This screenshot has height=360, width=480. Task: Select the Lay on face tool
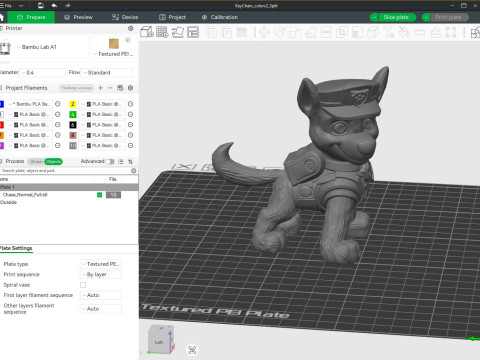(311, 32)
